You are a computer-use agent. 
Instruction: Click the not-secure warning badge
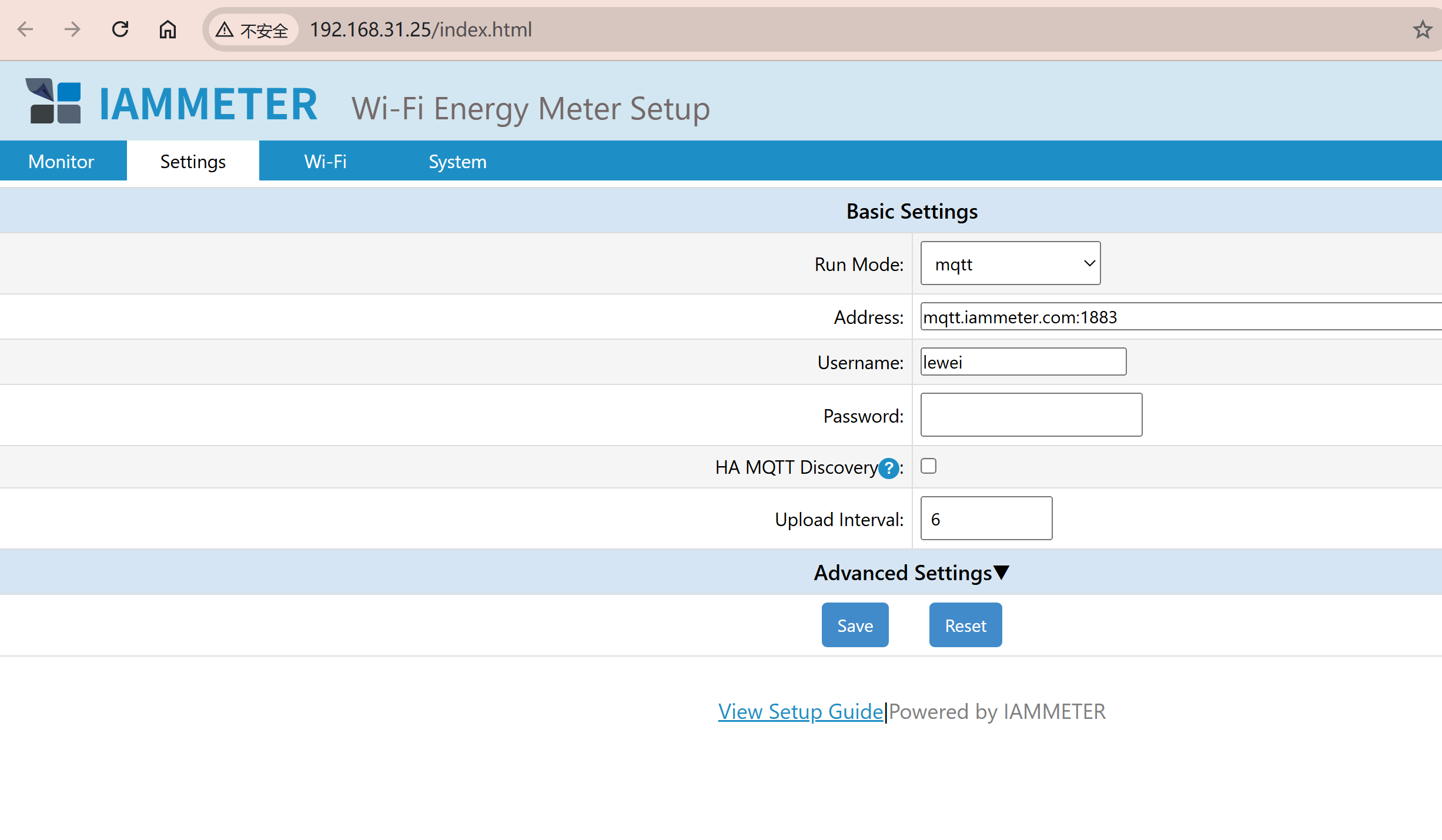(x=252, y=29)
